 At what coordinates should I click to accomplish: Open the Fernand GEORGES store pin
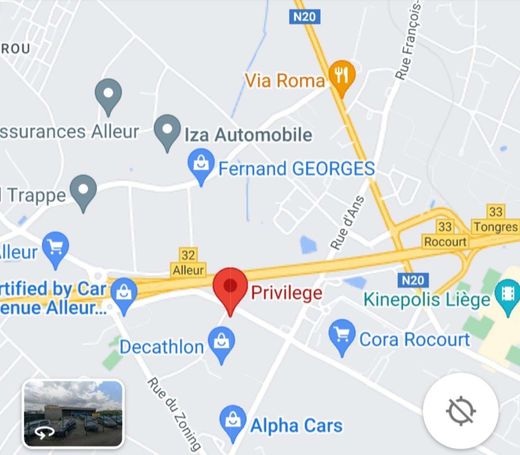pos(201,167)
